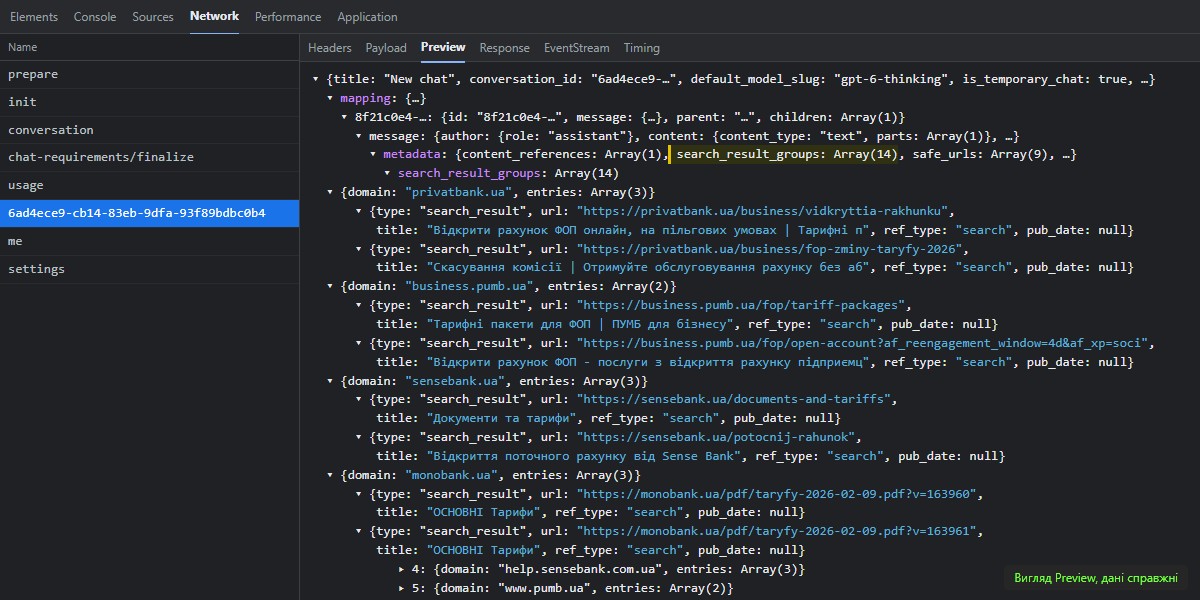Go to the Sources tab

coord(153,17)
